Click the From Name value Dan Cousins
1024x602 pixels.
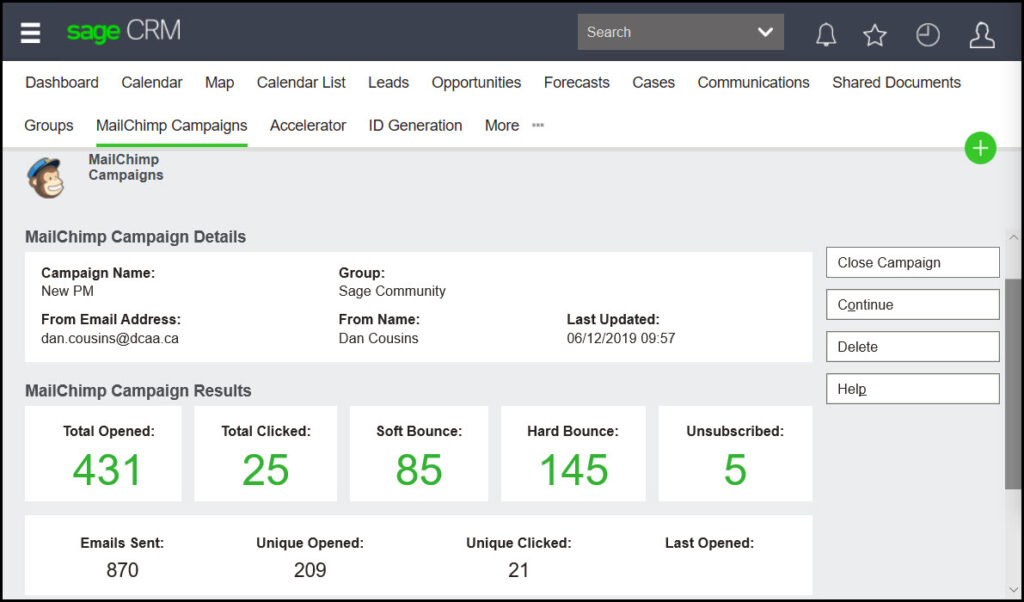point(378,338)
